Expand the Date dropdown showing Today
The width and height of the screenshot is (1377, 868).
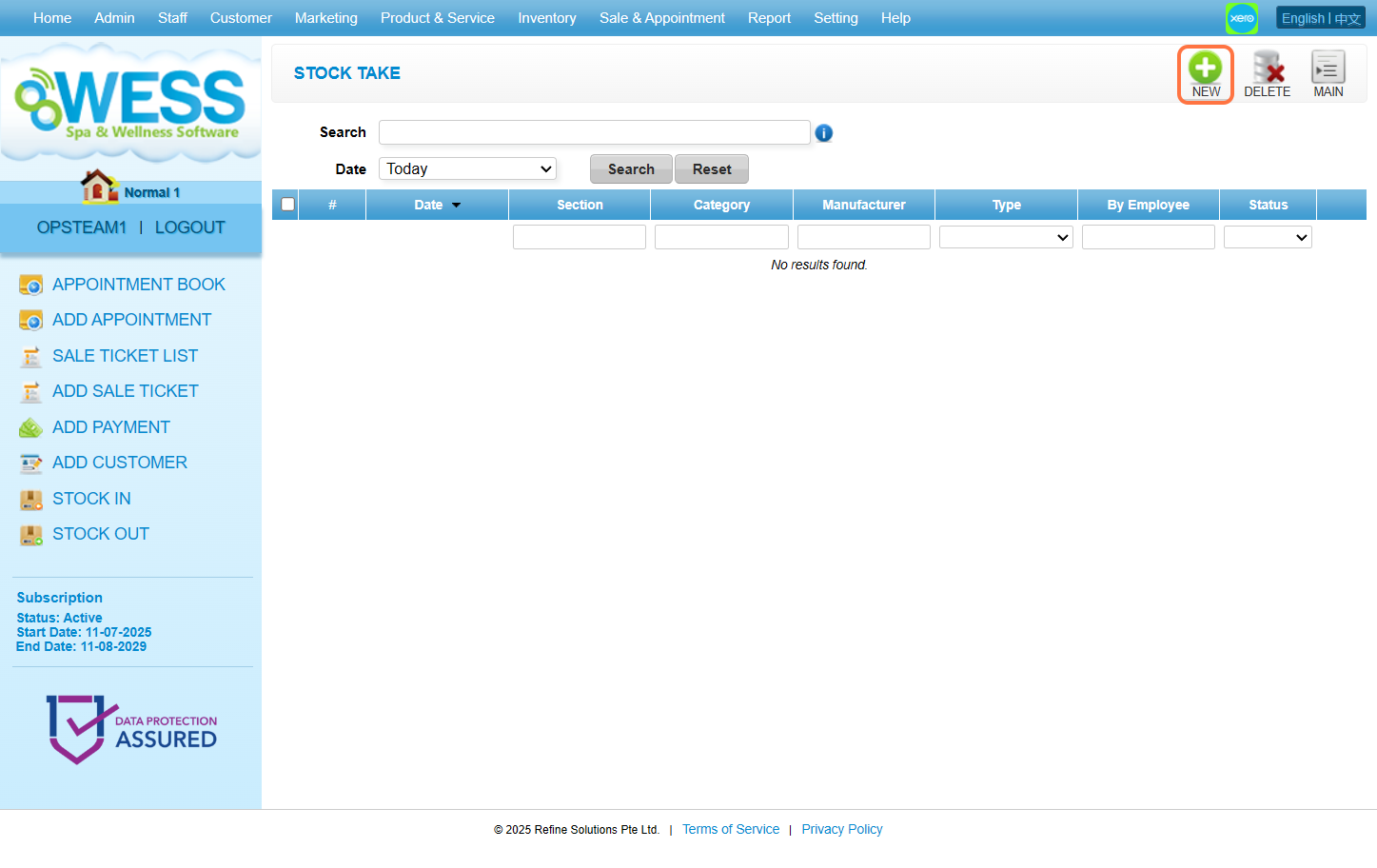[x=467, y=169]
